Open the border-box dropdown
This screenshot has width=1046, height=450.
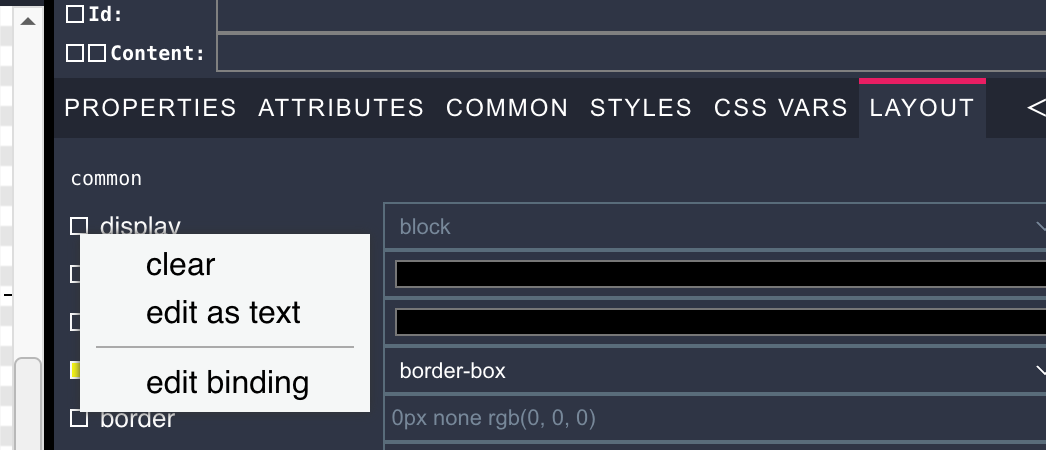(714, 371)
